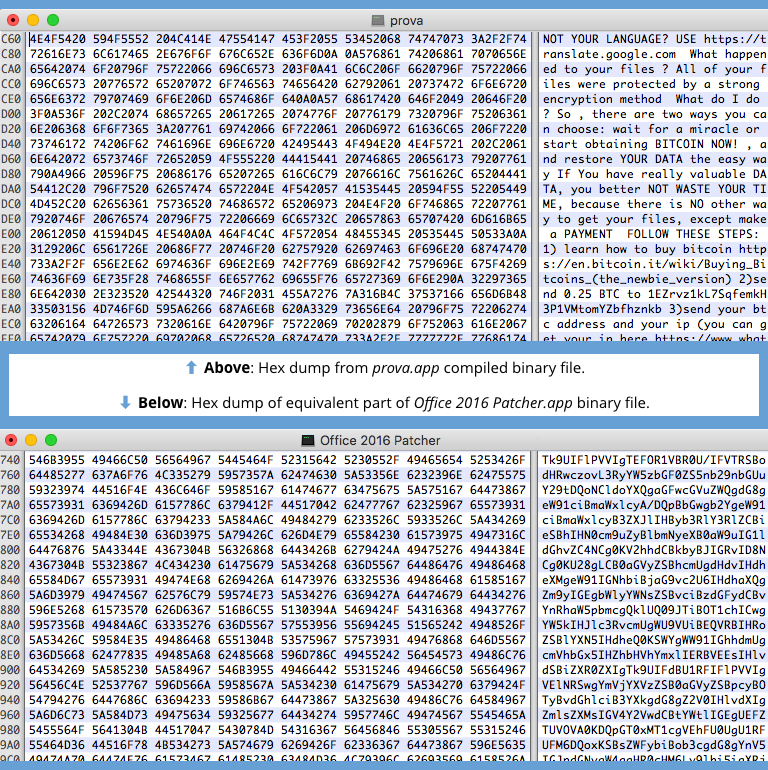Select ASCII line "TA, you better NOT WASTE YOUR TI"
Image resolution: width=768 pixels, height=770 pixels.
pyautogui.click(x=654, y=189)
